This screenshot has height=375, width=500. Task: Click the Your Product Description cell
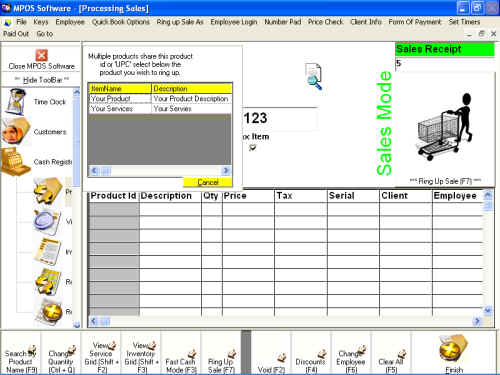[x=191, y=99]
